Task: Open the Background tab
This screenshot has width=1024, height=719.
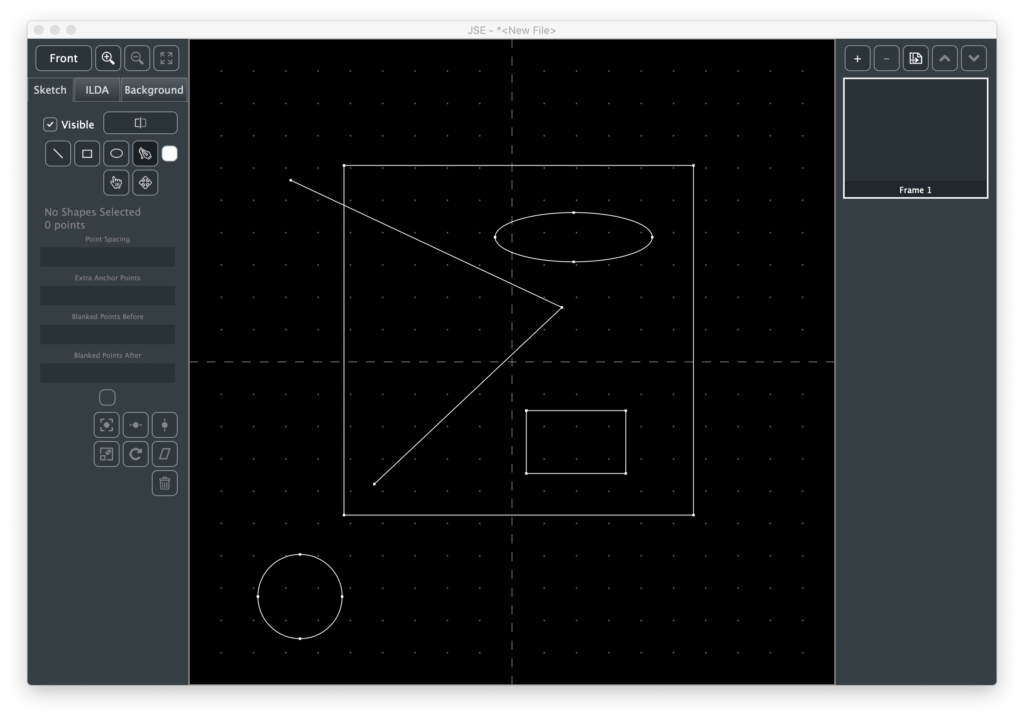Action: 153,90
